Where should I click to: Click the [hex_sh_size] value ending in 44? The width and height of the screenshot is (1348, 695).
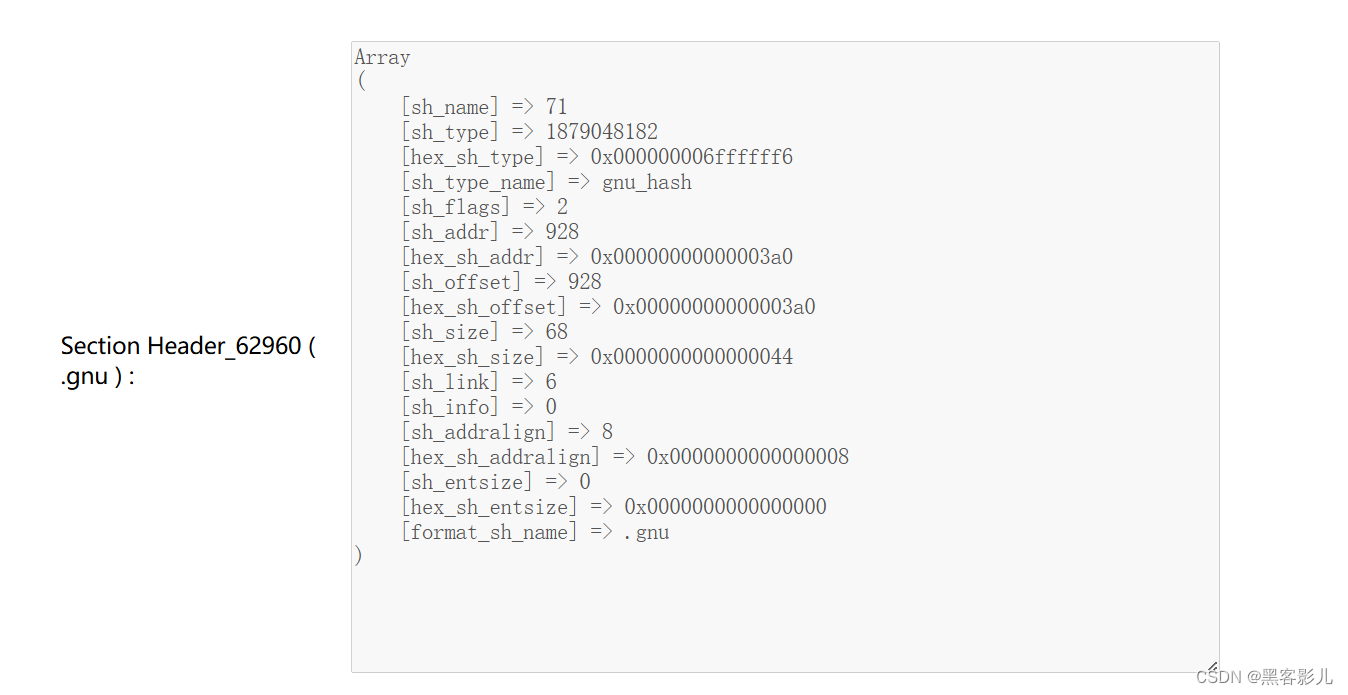[691, 357]
